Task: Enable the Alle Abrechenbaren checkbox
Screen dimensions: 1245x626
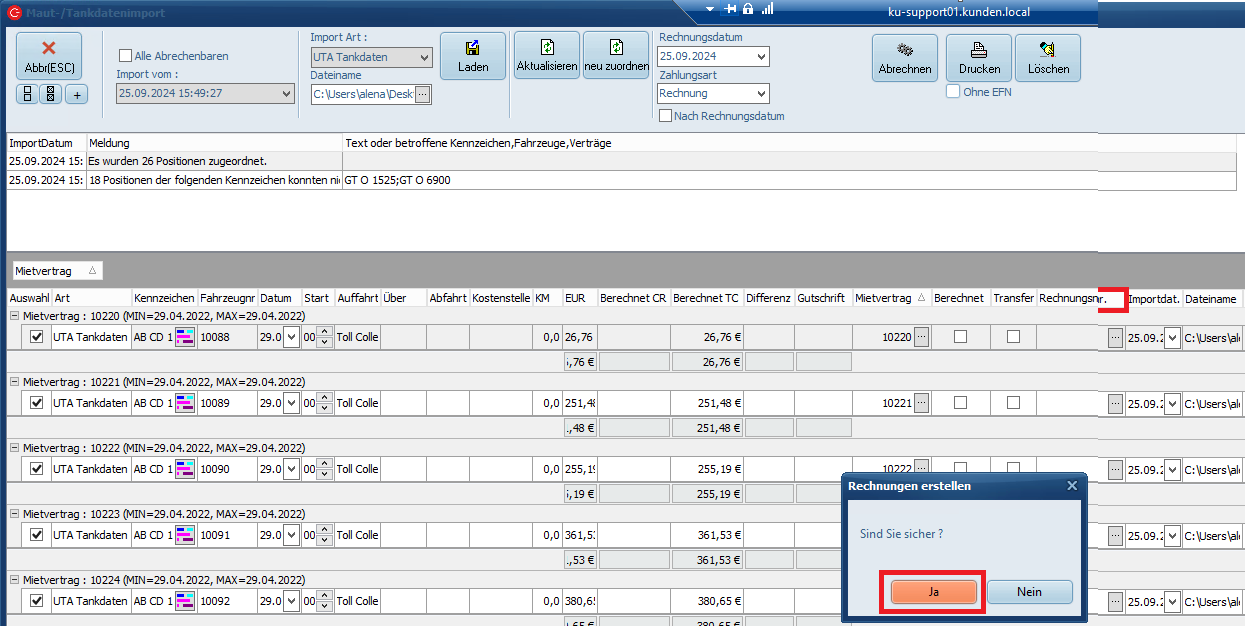Action: [x=126, y=56]
